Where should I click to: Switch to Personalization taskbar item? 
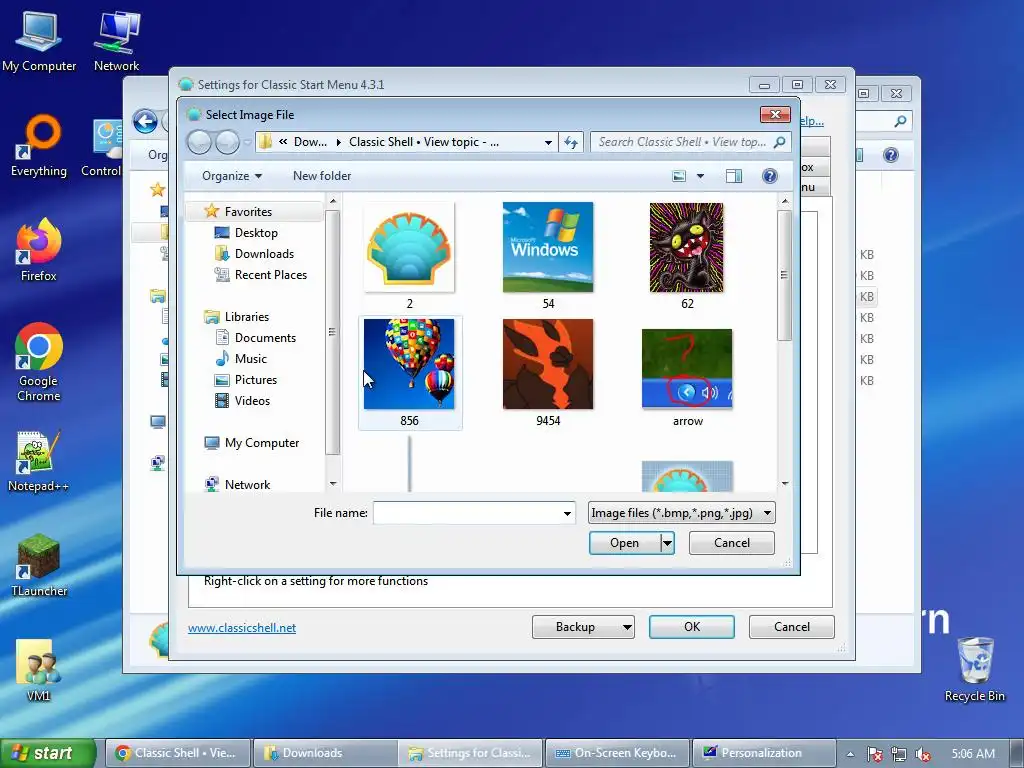coord(763,753)
